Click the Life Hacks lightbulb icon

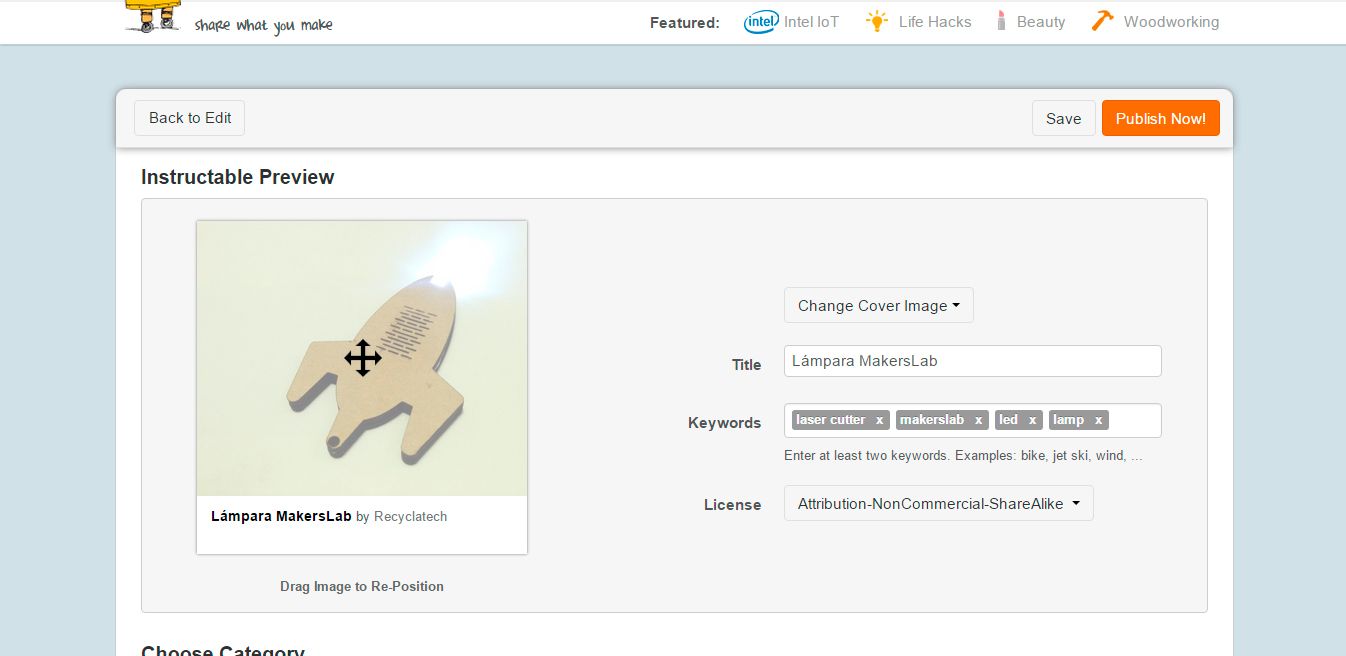click(877, 21)
